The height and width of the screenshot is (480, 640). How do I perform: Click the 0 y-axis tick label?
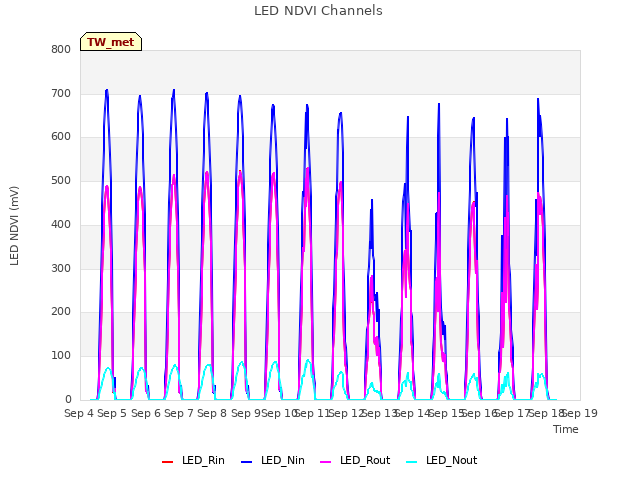pos(68,399)
